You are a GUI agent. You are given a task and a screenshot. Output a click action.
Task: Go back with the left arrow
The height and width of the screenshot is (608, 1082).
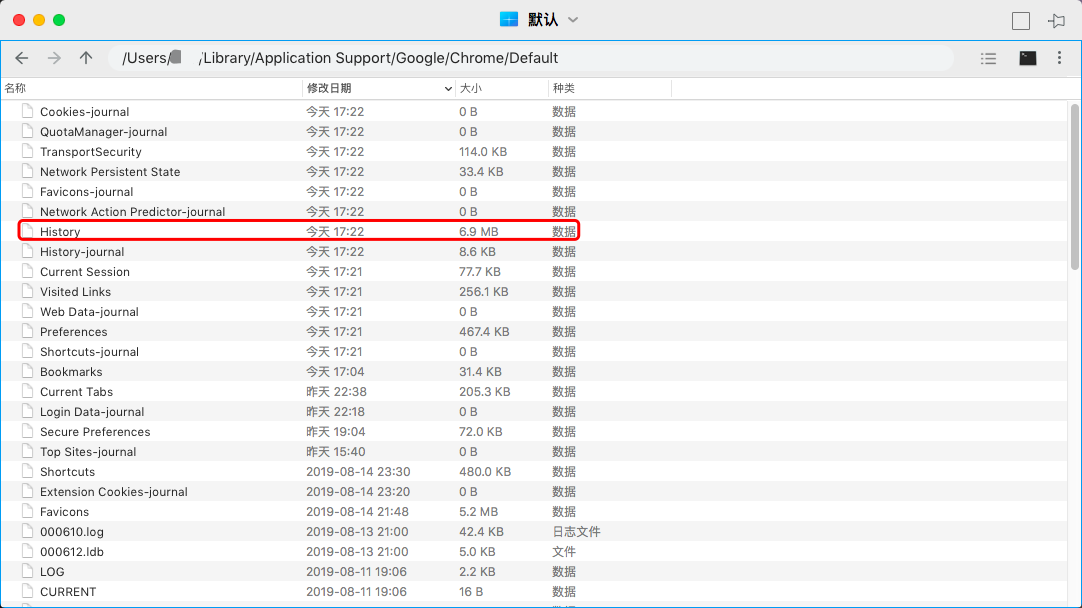(21, 58)
